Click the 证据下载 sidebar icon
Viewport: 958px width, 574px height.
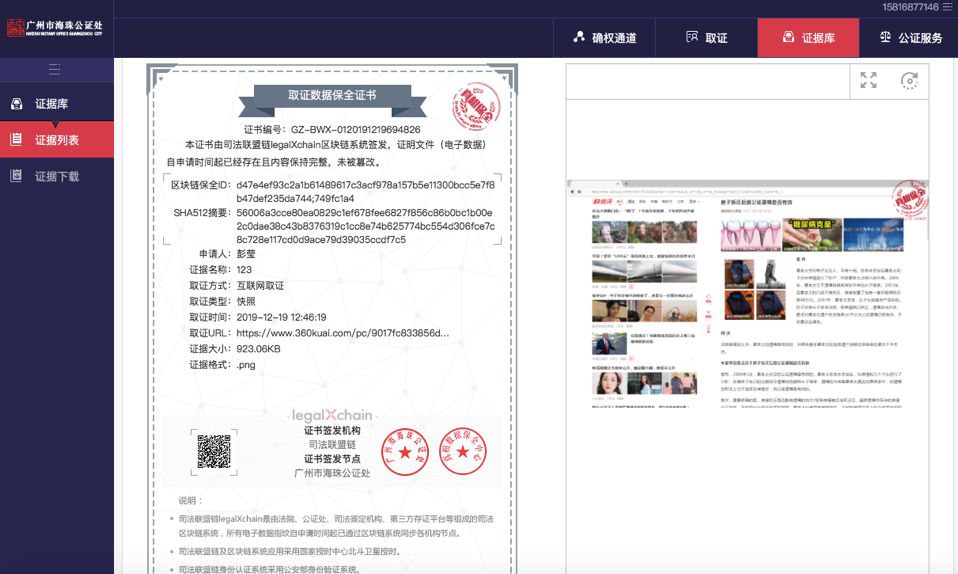(16, 175)
